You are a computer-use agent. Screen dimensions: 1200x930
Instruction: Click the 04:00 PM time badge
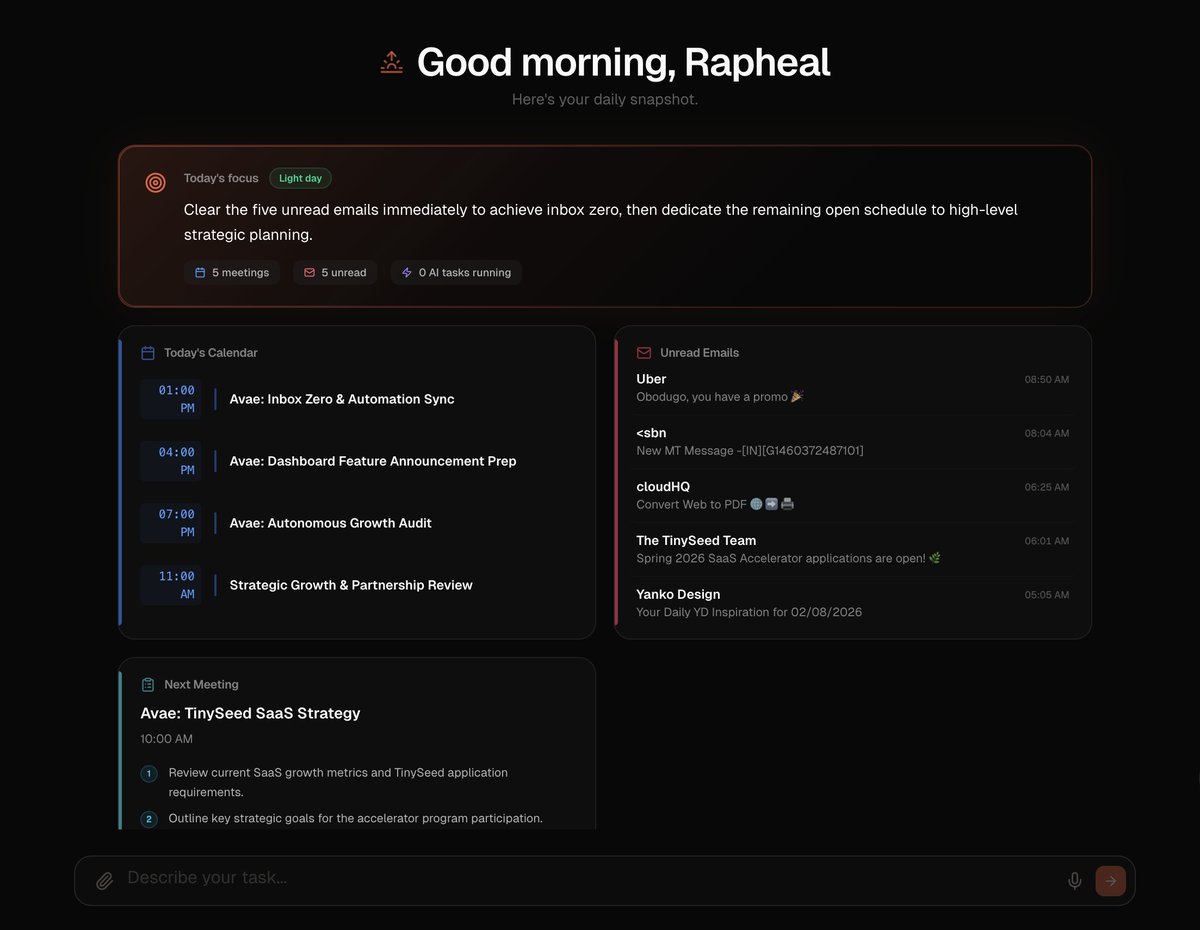click(171, 461)
